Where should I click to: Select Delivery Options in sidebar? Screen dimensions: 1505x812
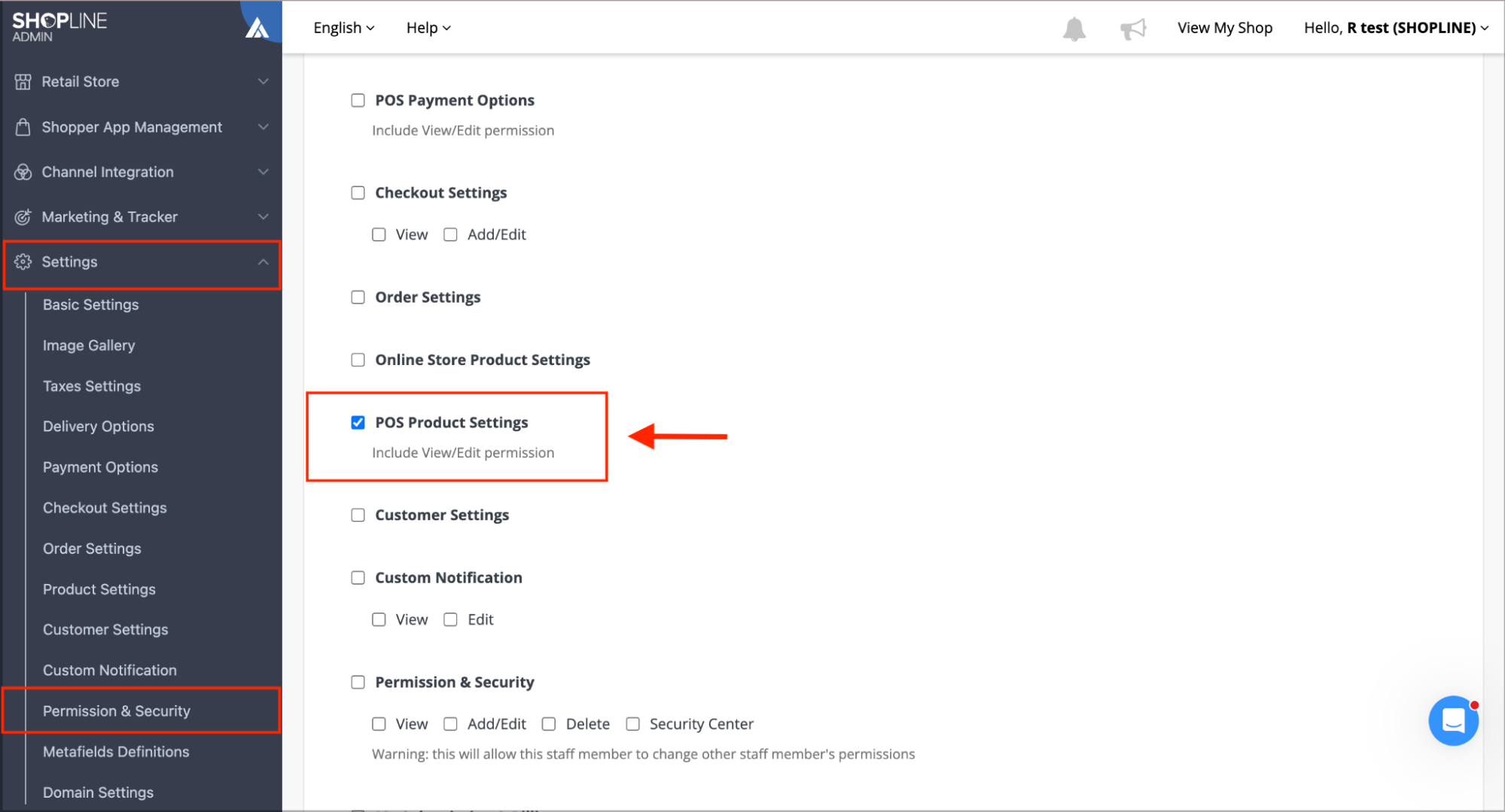(98, 427)
